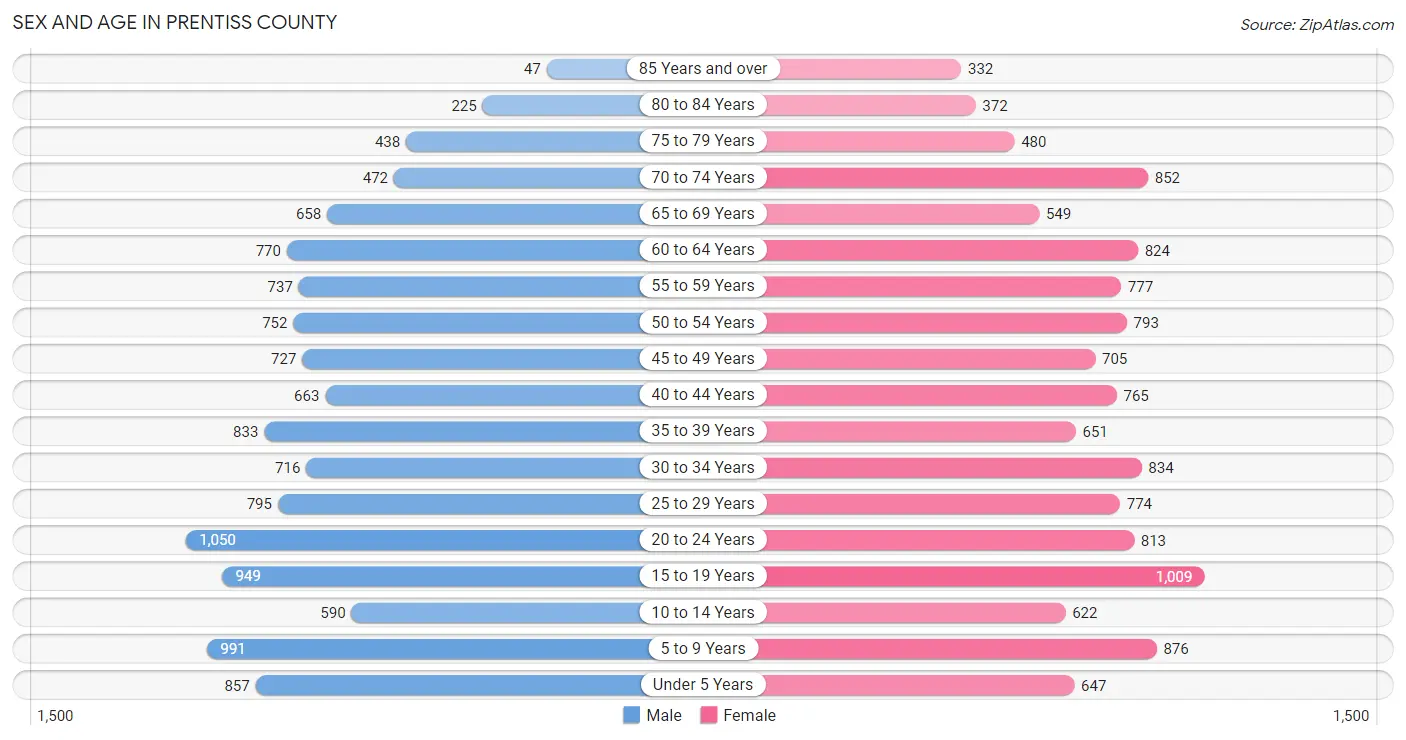The width and height of the screenshot is (1406, 740).
Task: Click the chart title Sex and Age in Prentiss County
Action: pos(175,22)
